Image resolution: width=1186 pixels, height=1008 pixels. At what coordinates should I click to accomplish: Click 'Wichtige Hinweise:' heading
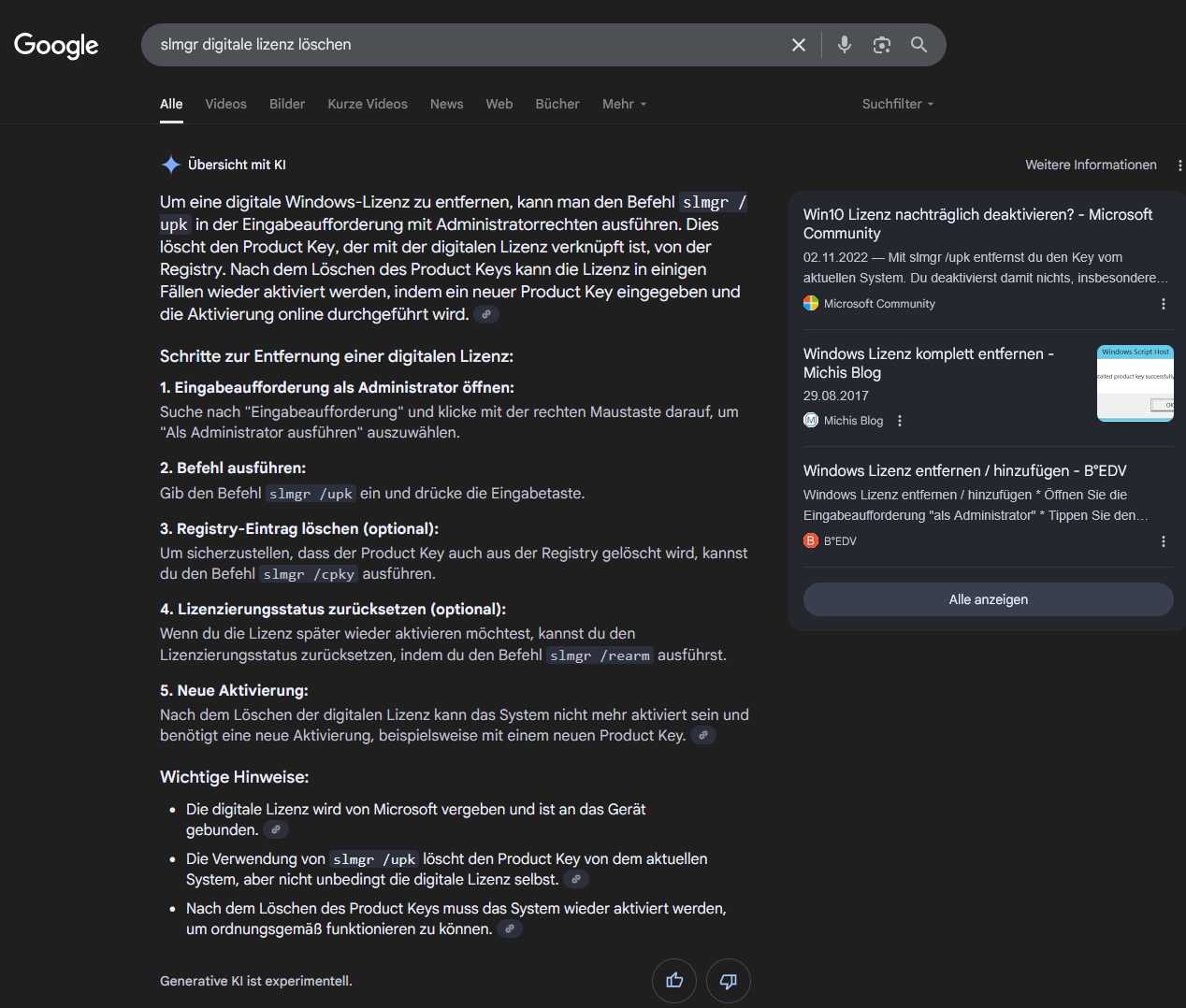pyautogui.click(x=235, y=777)
